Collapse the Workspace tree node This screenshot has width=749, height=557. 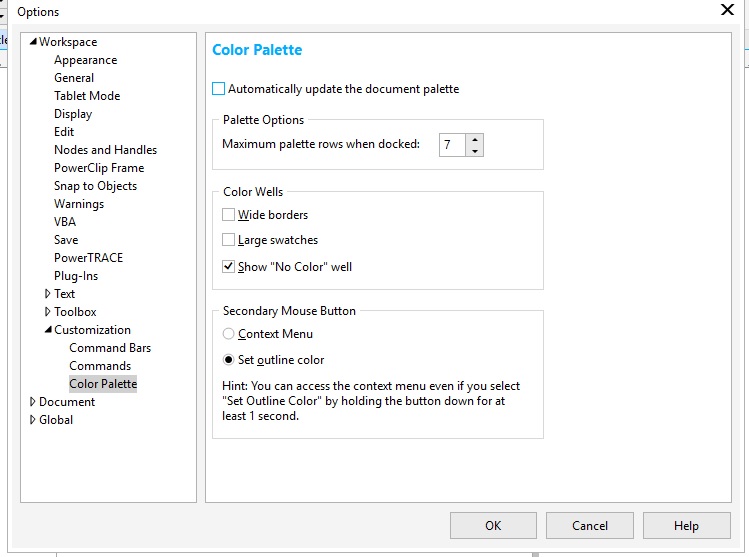(x=33, y=42)
